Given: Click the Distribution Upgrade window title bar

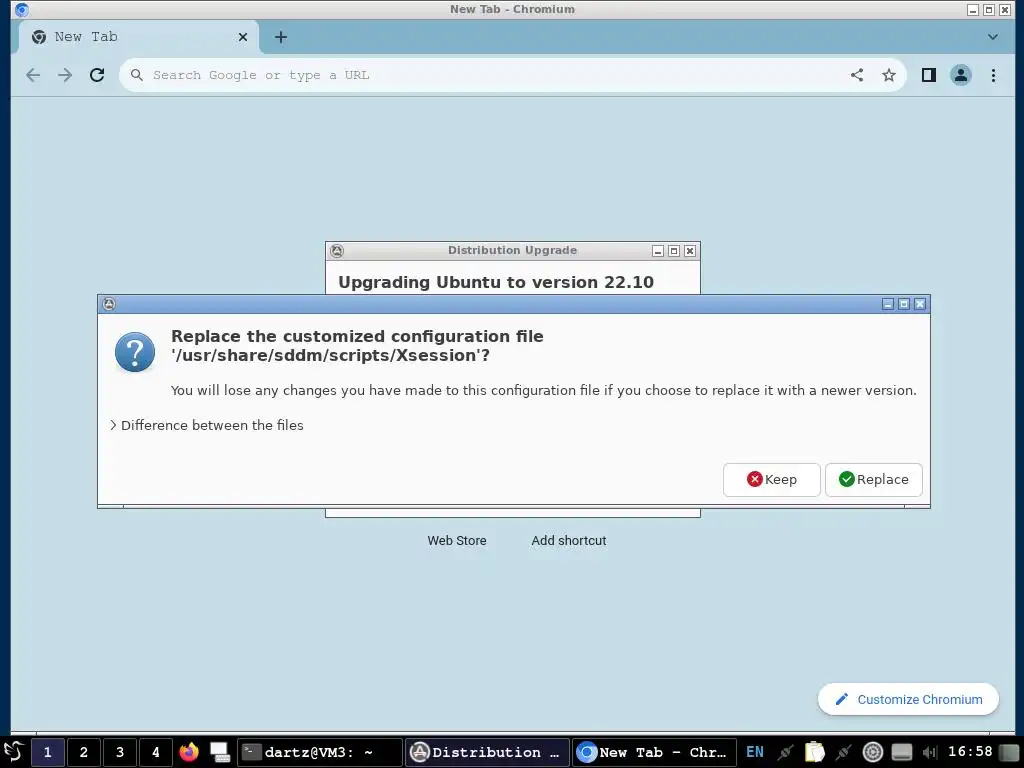Looking at the screenshot, I should [512, 251].
